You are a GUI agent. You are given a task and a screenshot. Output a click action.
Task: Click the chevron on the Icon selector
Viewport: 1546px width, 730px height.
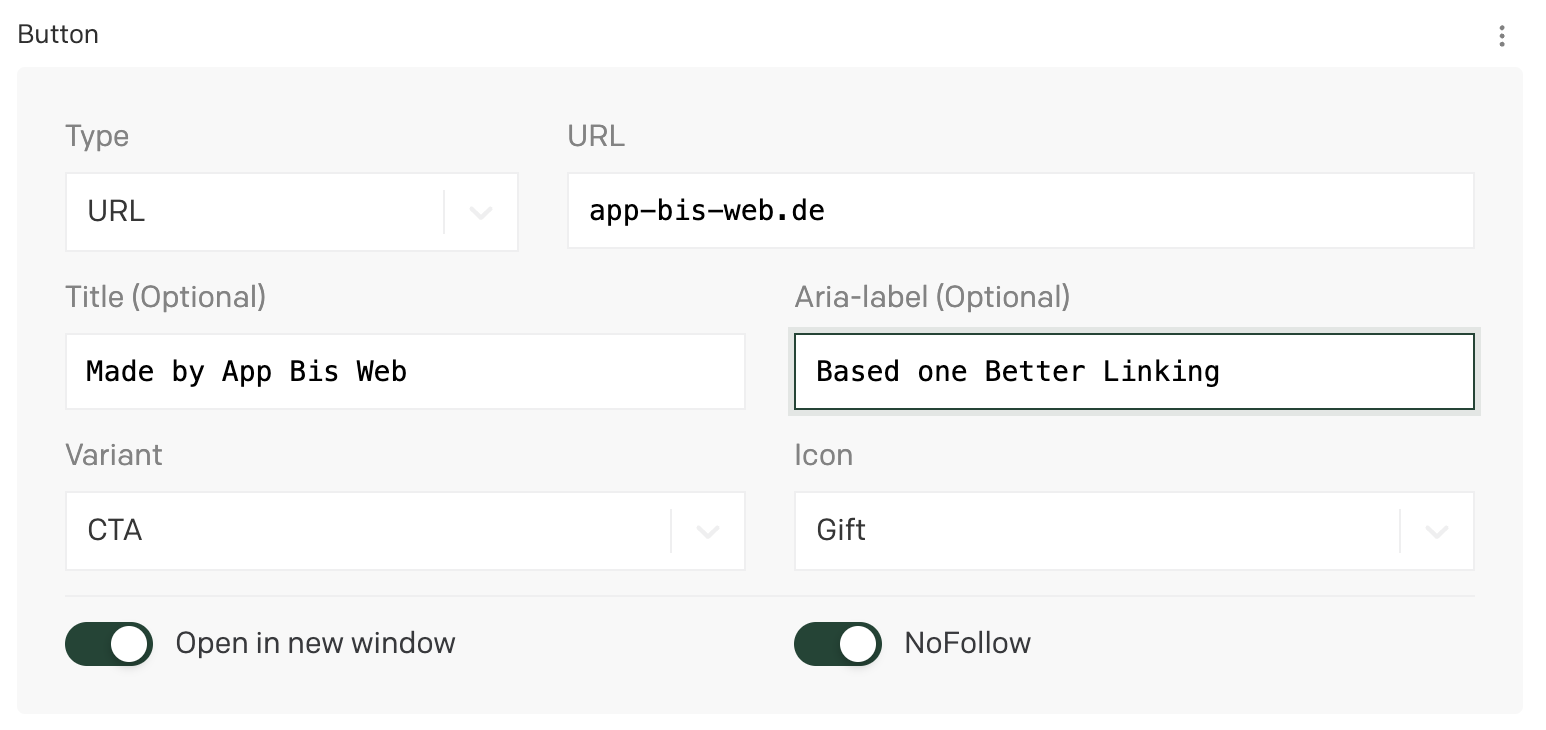coord(1437,531)
